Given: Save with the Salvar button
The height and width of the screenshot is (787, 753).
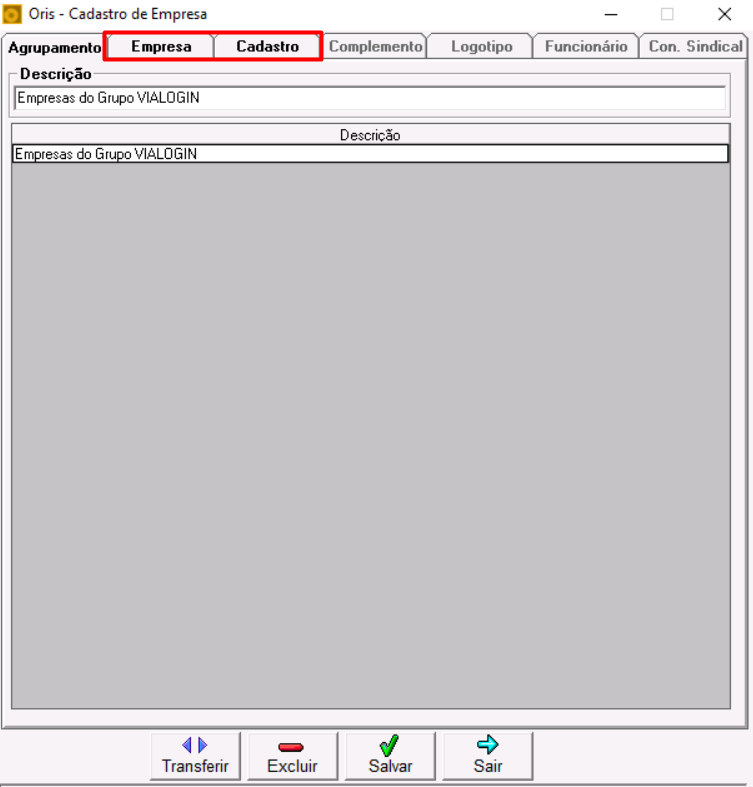Looking at the screenshot, I should (390, 756).
